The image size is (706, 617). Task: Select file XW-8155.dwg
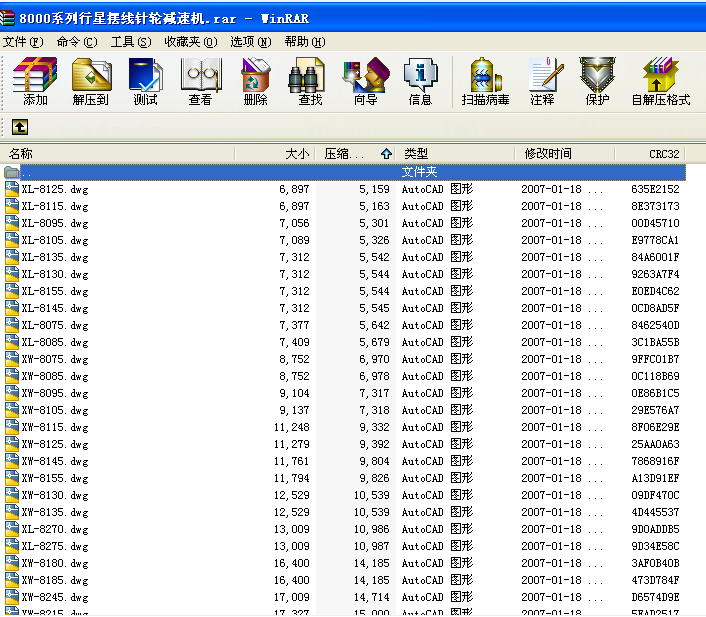click(55, 478)
